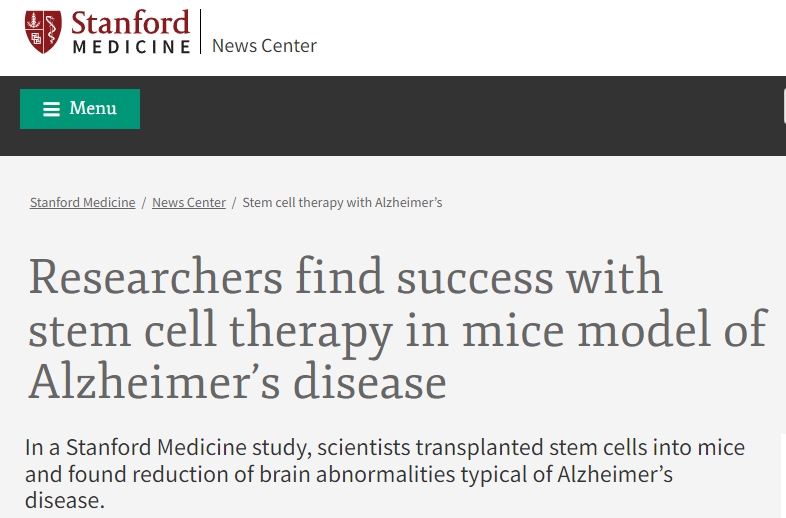Image resolution: width=786 pixels, height=518 pixels.
Task: Click "Alzheimer's disease" in the large headline
Action: point(237,381)
